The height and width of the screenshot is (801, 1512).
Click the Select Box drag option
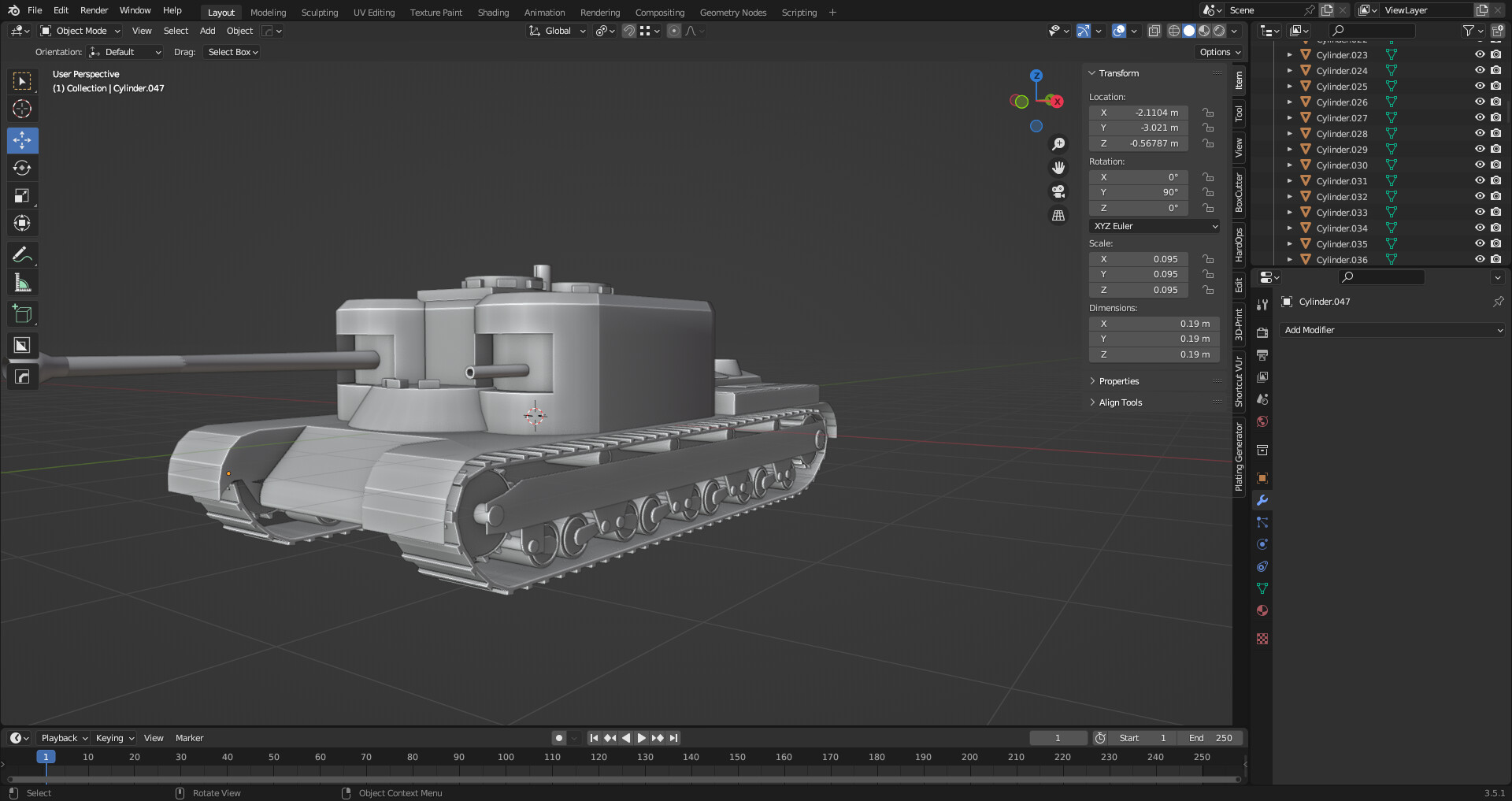[x=232, y=52]
